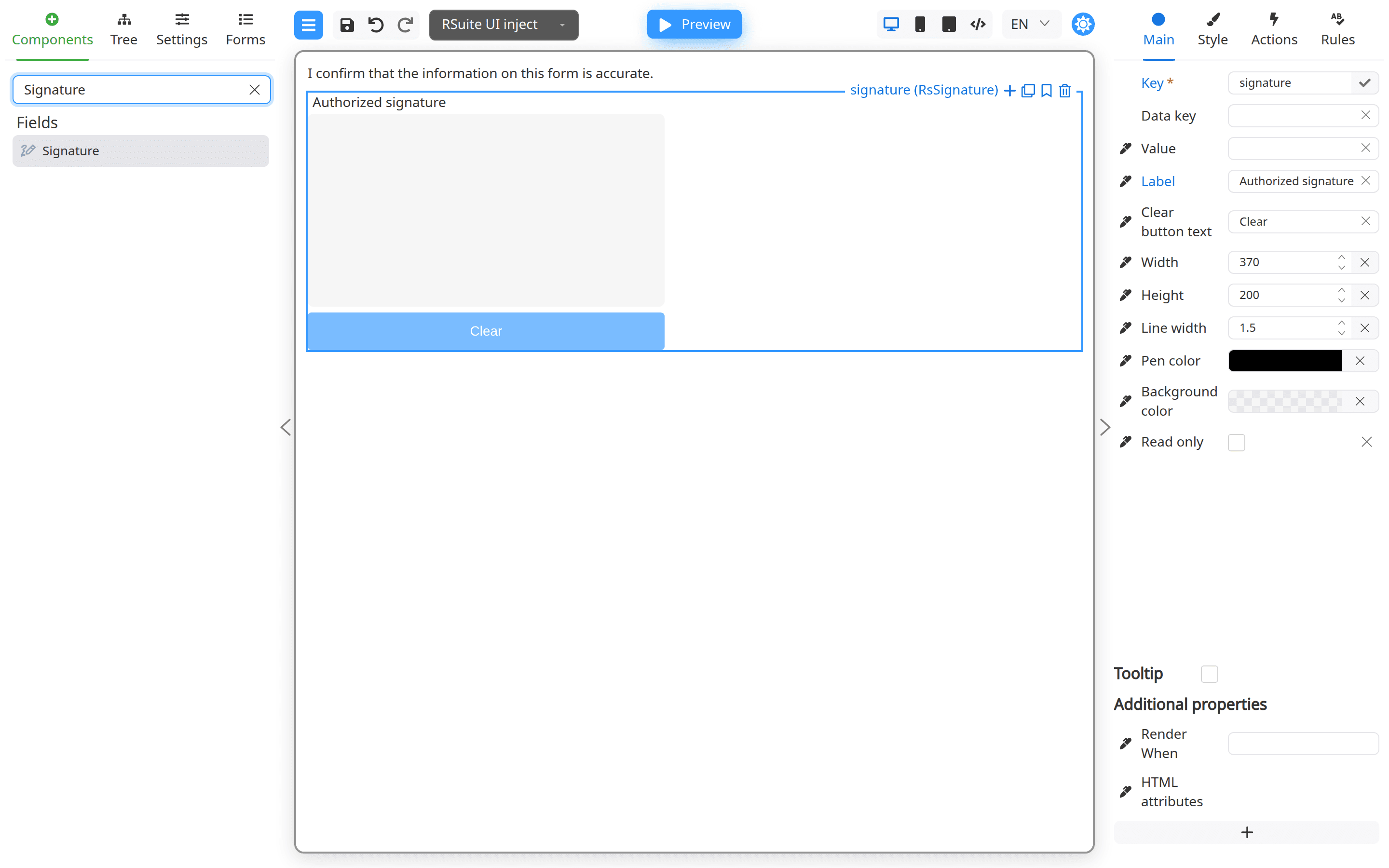Click the Preview button

pos(694,24)
